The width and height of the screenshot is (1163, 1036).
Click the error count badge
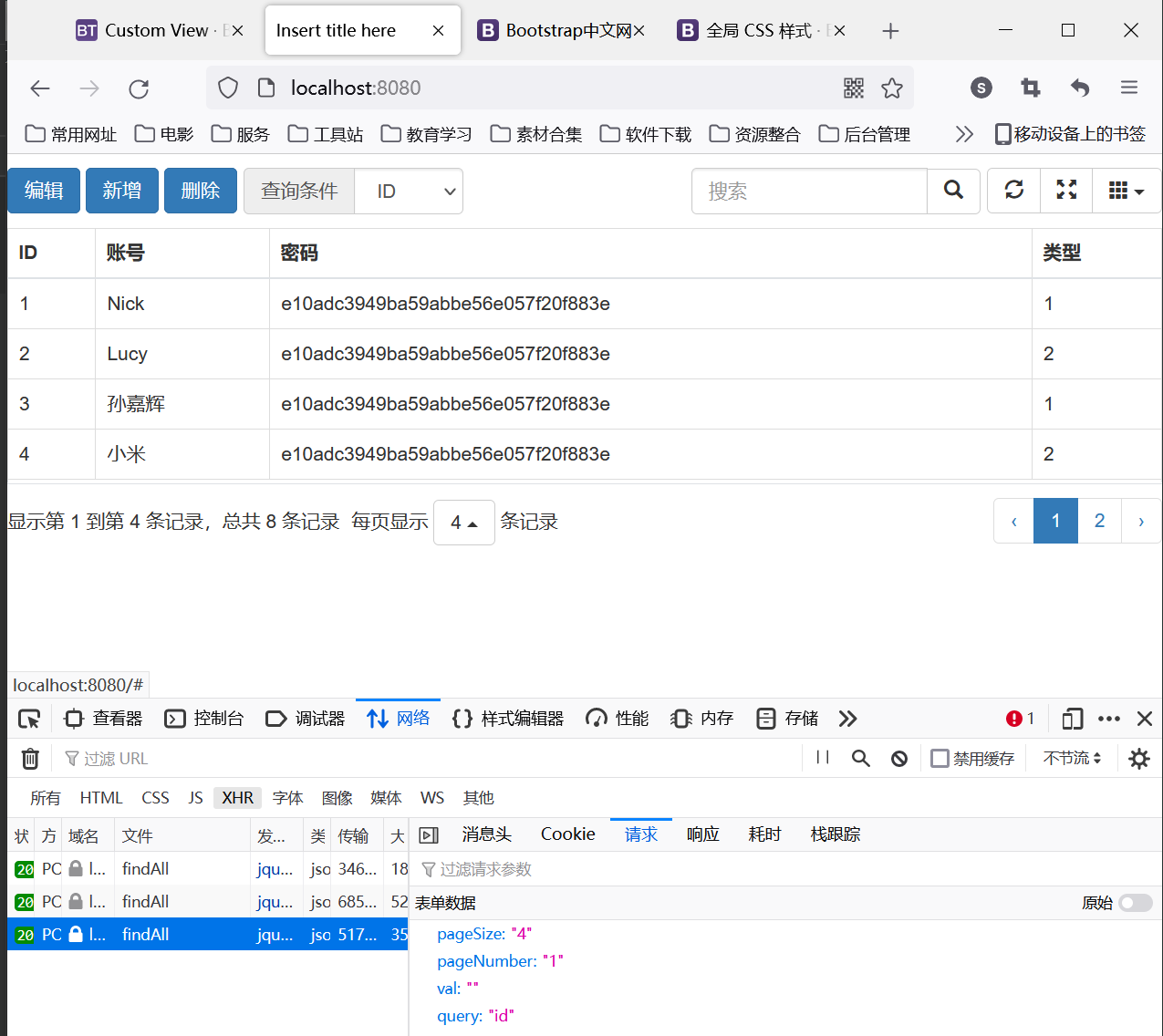click(1021, 719)
